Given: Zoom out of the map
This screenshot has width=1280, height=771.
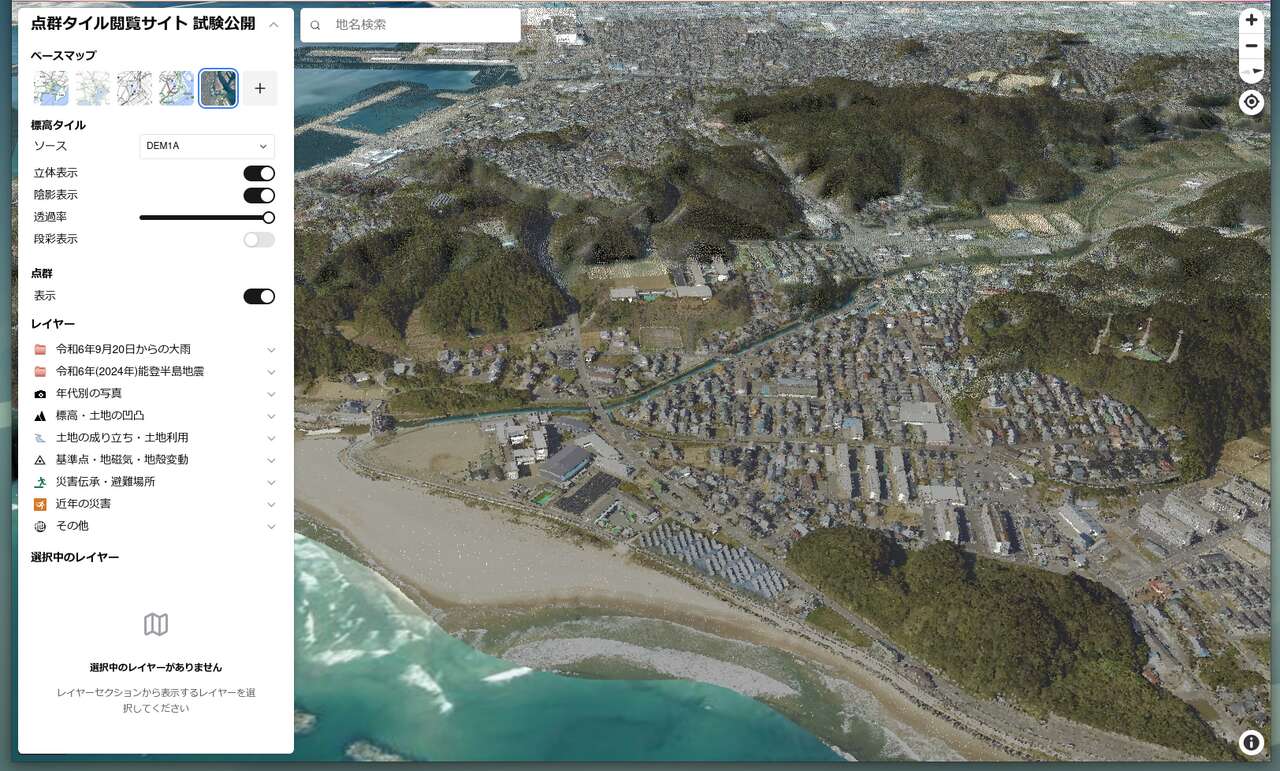Looking at the screenshot, I should (1251, 46).
